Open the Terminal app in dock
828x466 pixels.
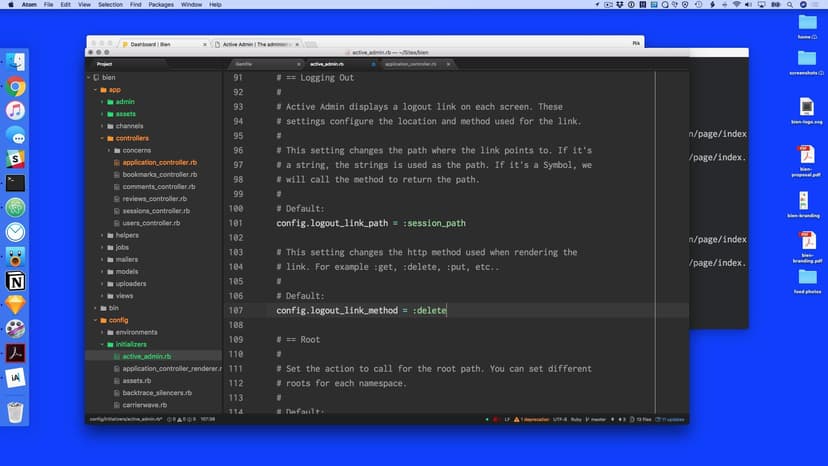pos(16,183)
